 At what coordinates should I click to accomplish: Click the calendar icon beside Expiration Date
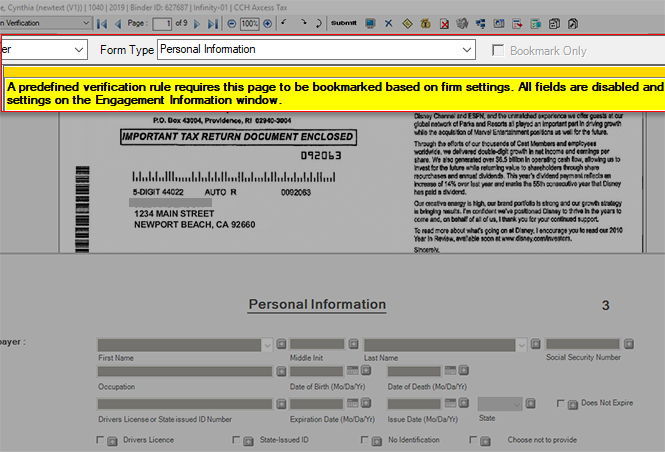(352, 402)
